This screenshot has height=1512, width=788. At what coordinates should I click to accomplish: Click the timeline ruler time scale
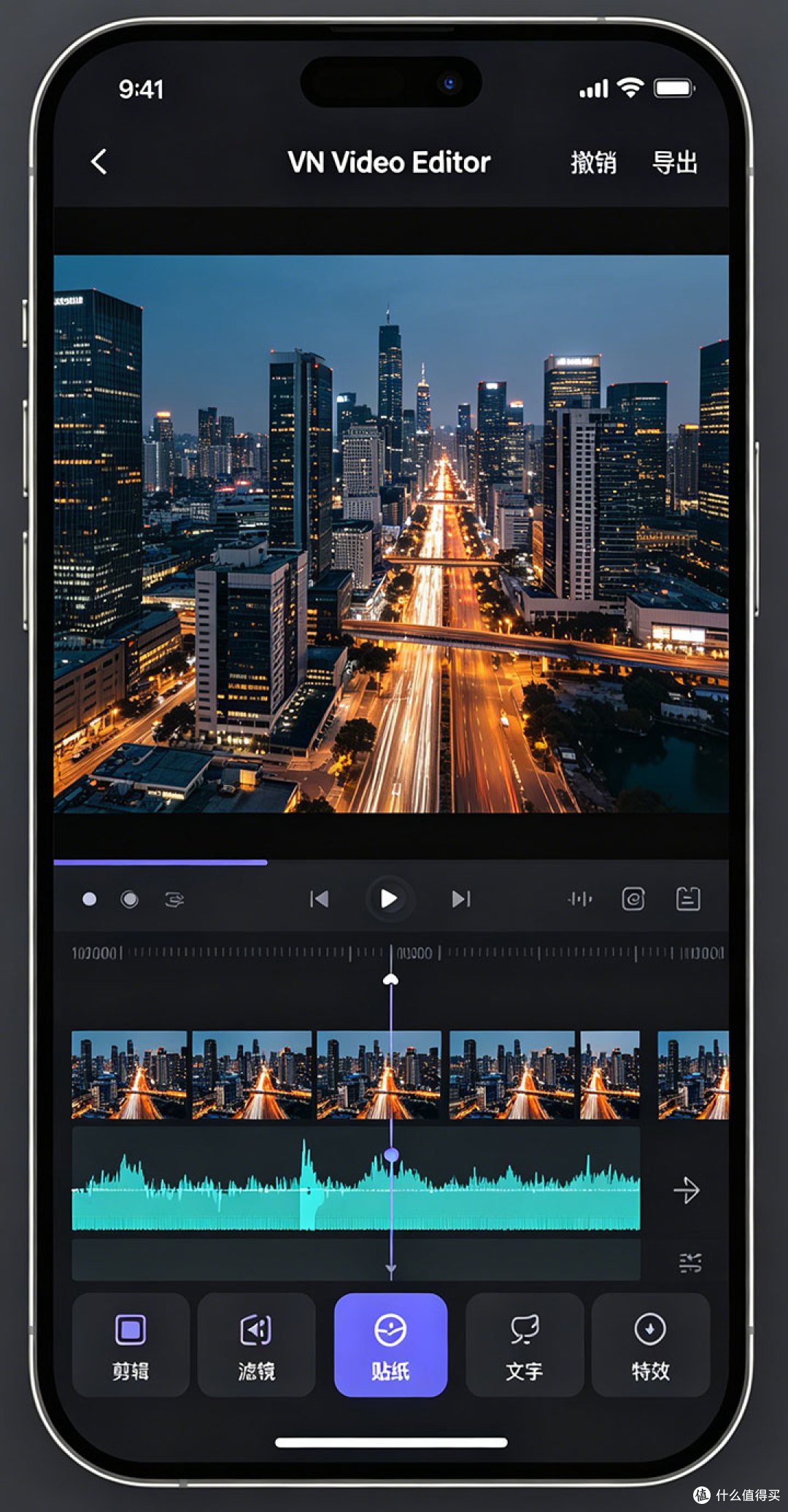point(398,953)
